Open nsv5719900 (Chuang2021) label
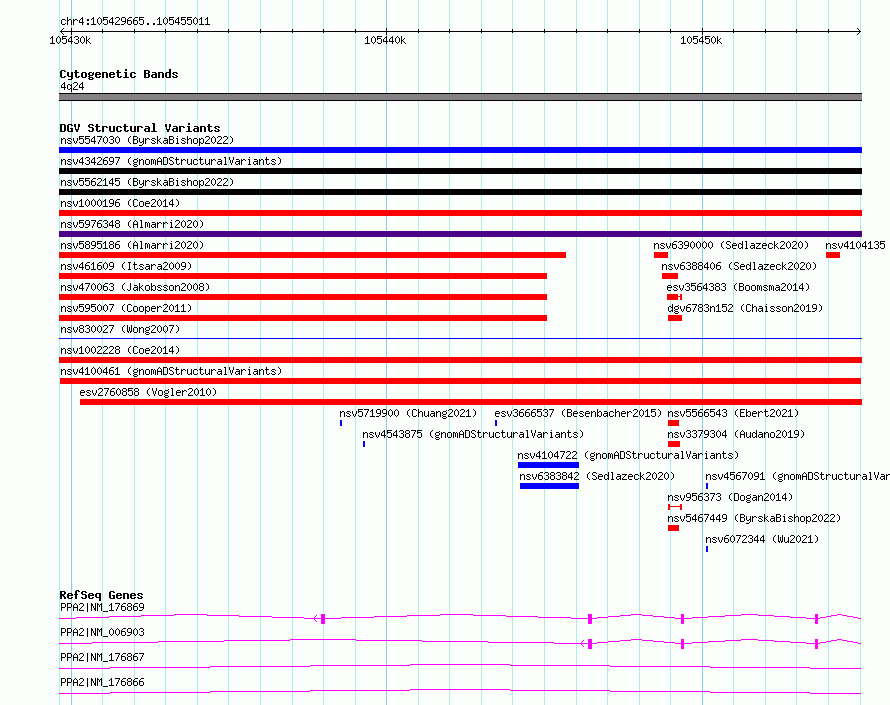This screenshot has height=705, width=890. pyautogui.click(x=408, y=413)
